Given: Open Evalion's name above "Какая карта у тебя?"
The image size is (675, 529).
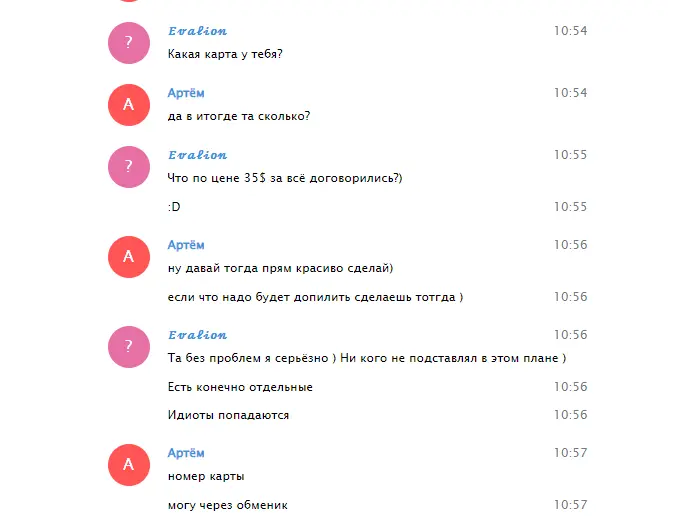Looking at the screenshot, I should [197, 31].
